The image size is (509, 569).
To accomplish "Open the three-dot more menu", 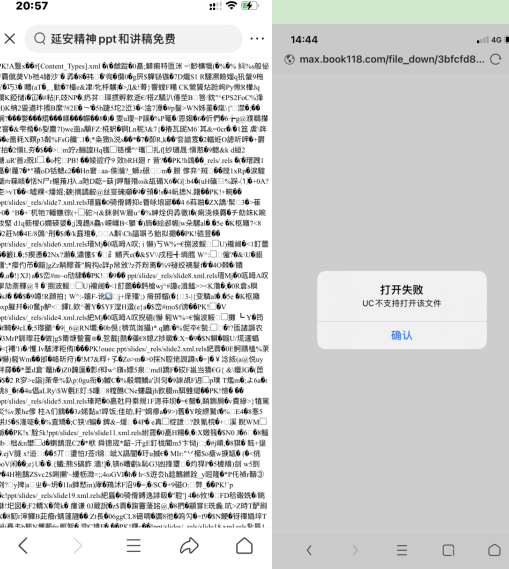I will 257,38.
